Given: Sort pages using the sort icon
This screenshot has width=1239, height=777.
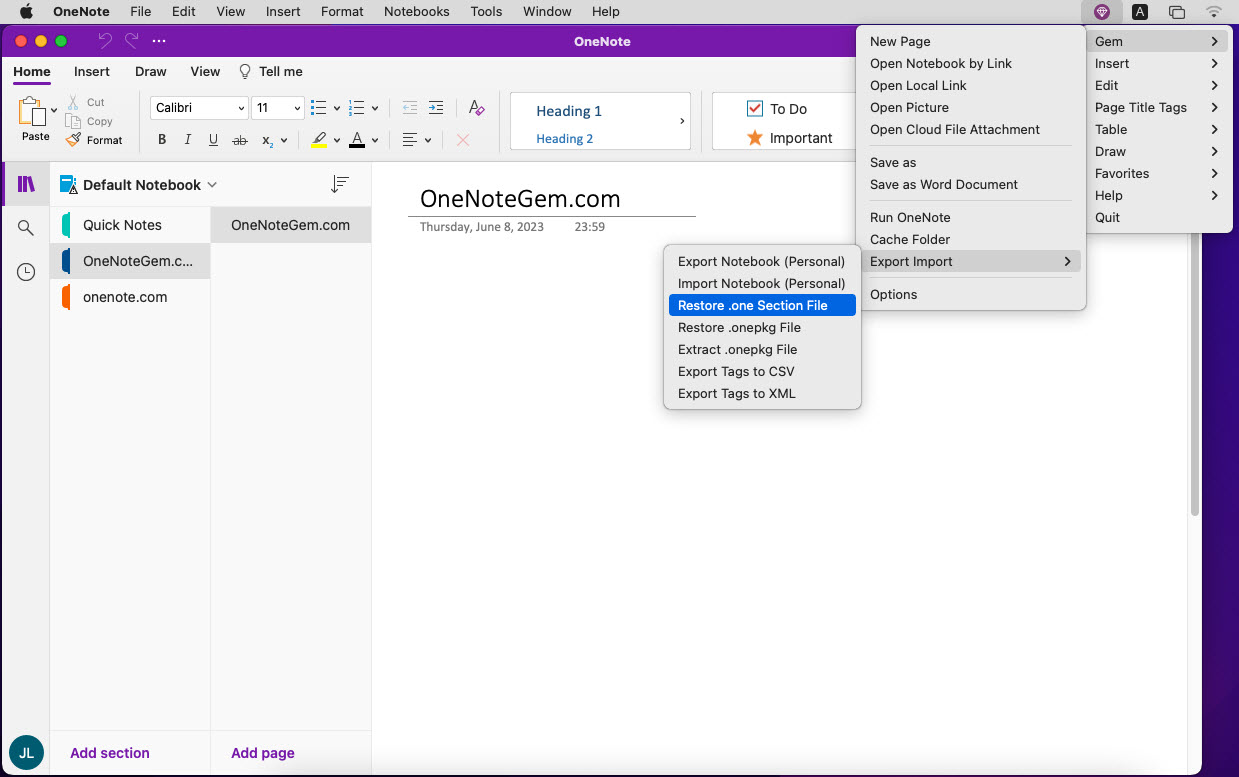Looking at the screenshot, I should (340, 184).
